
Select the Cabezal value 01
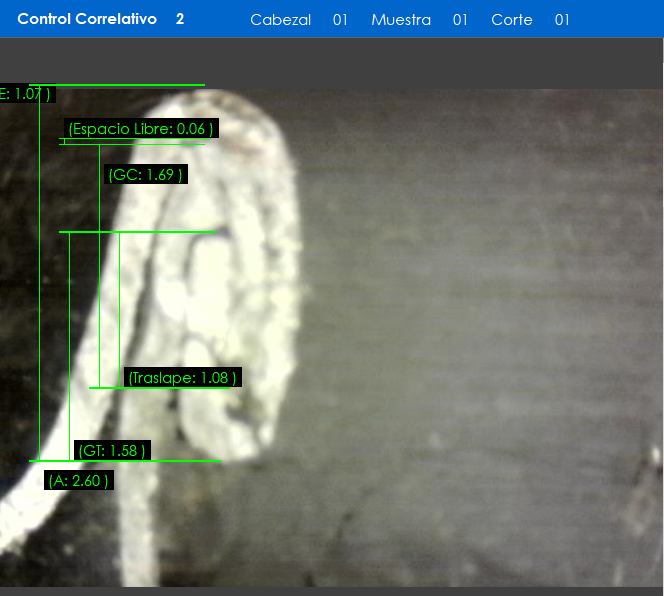(x=340, y=20)
